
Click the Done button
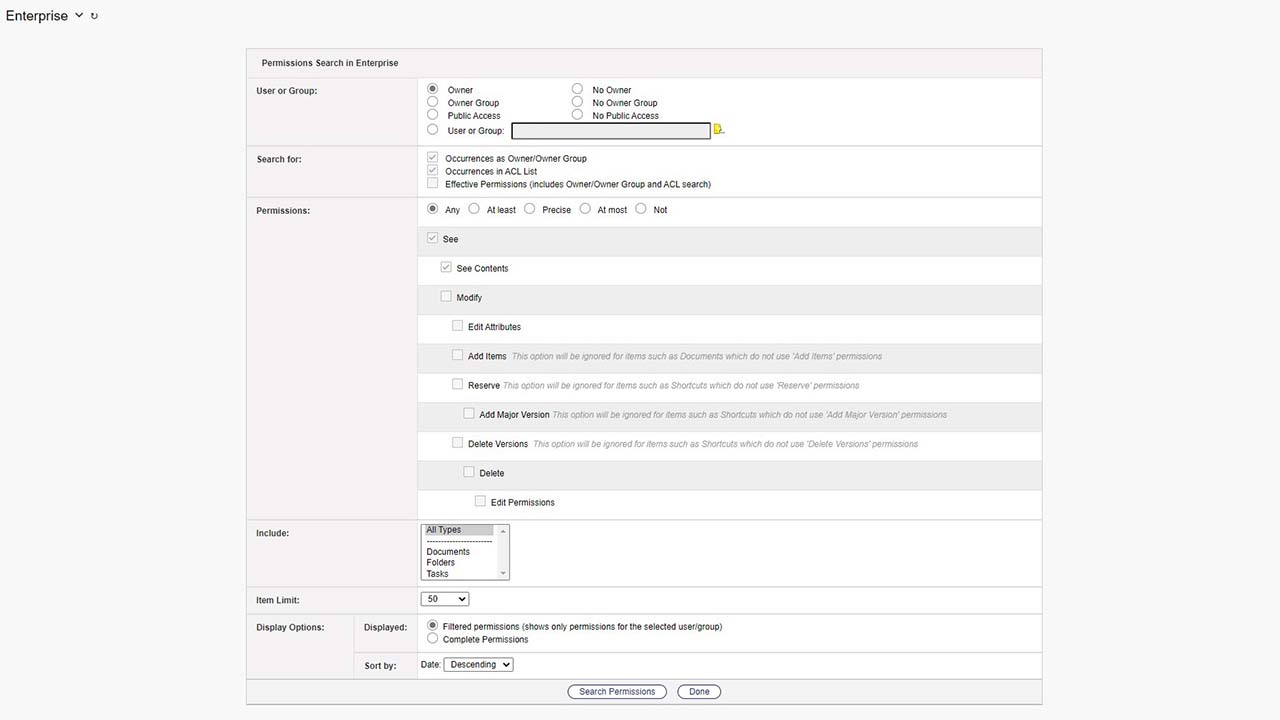699,691
